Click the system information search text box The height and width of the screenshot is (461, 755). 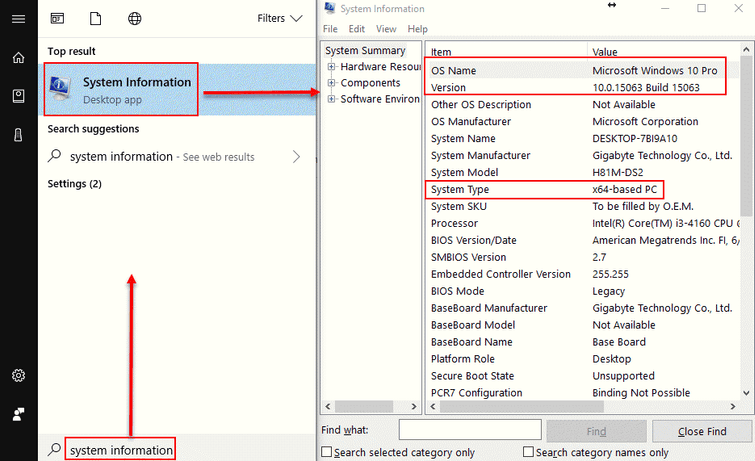pyautogui.click(x=121, y=450)
